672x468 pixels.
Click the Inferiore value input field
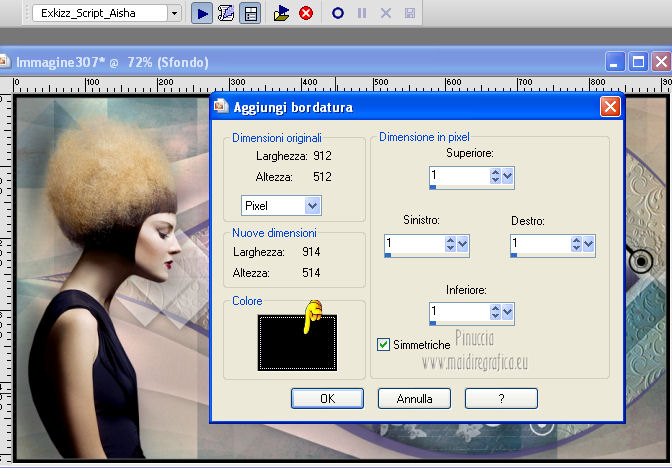click(459, 312)
